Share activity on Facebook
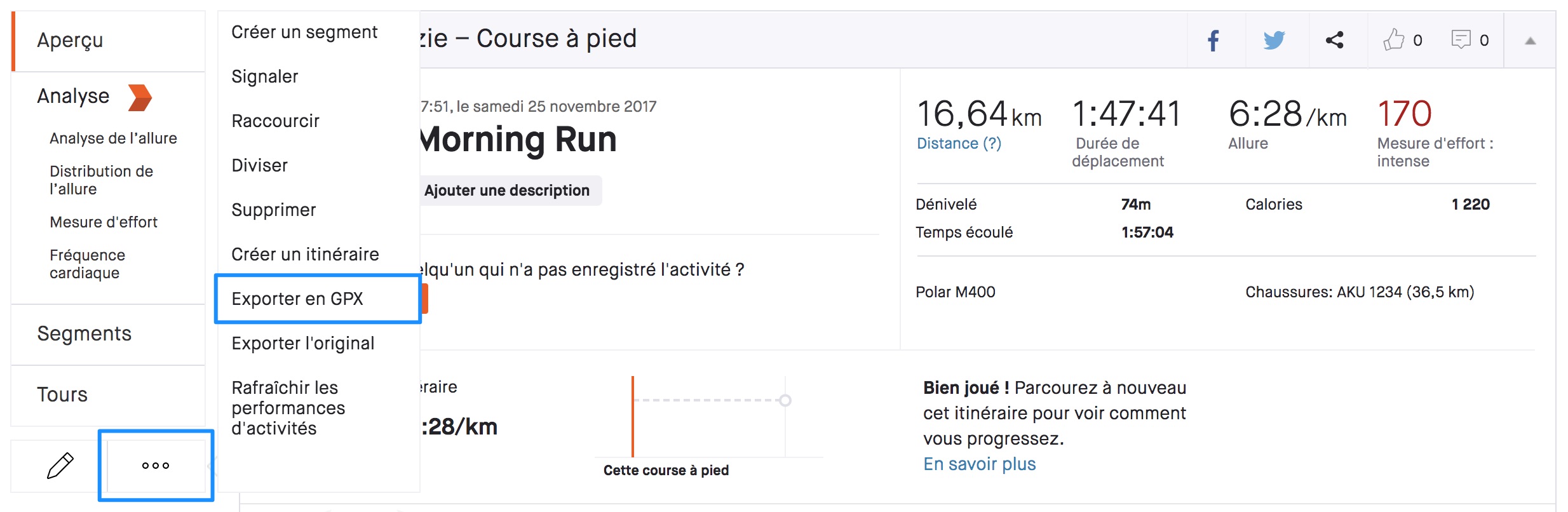Viewport: 1568px width, 512px height. coord(1213,41)
